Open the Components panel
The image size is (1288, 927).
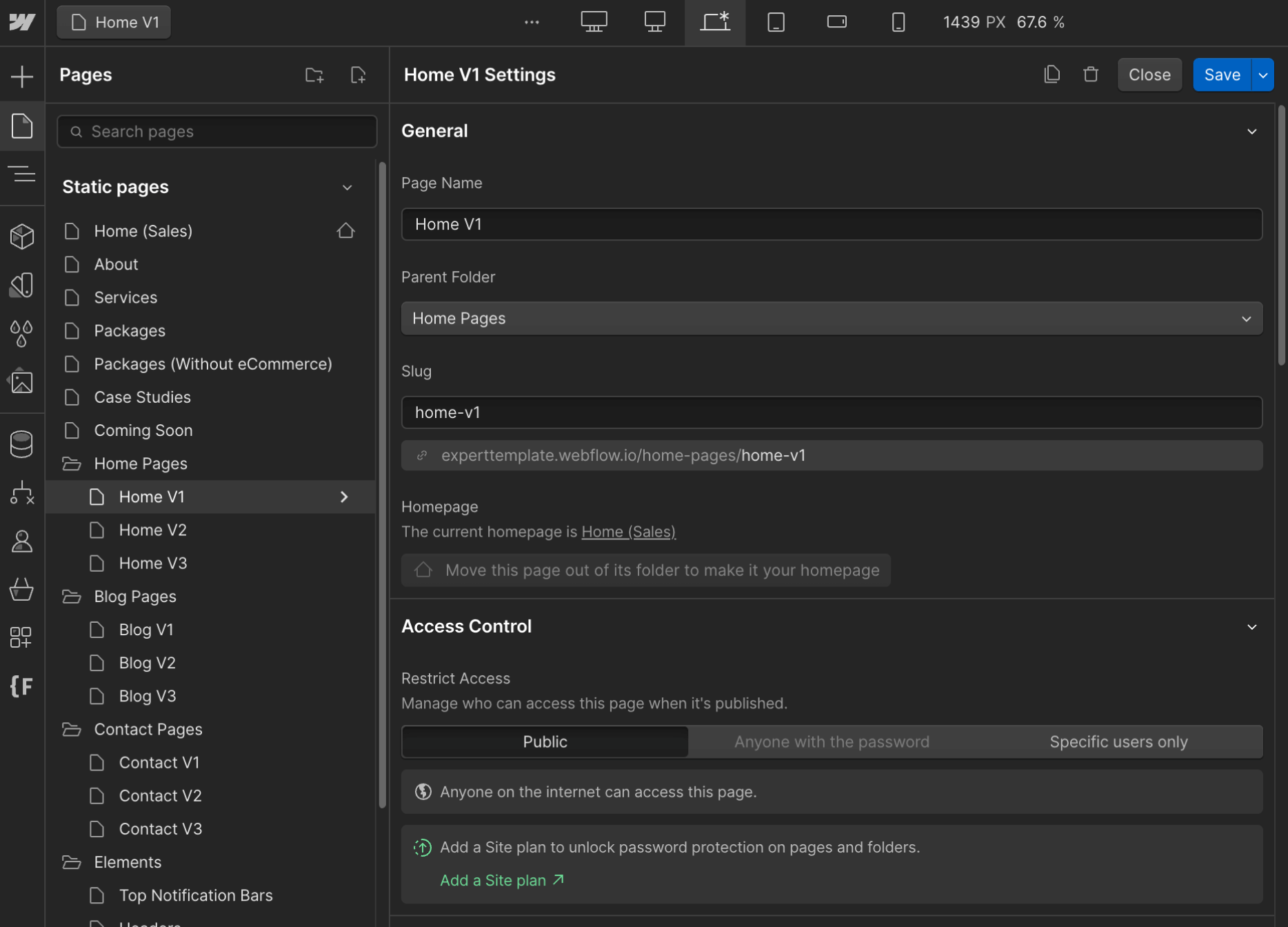tap(23, 237)
